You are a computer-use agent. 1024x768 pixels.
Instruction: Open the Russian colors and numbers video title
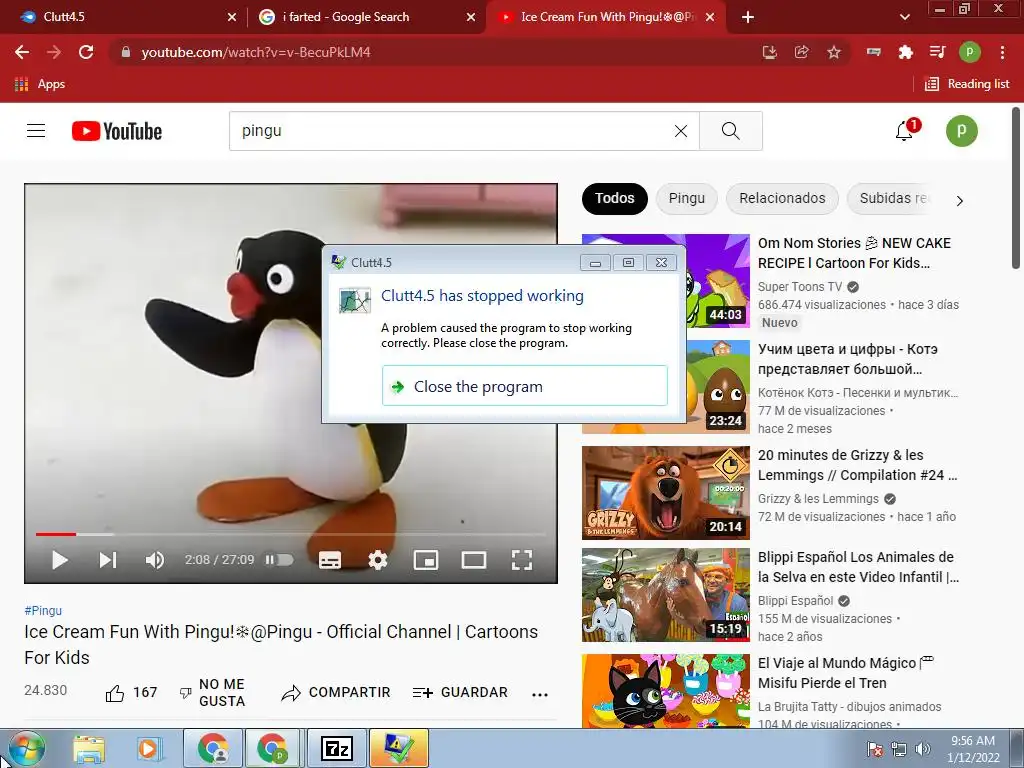click(848, 359)
